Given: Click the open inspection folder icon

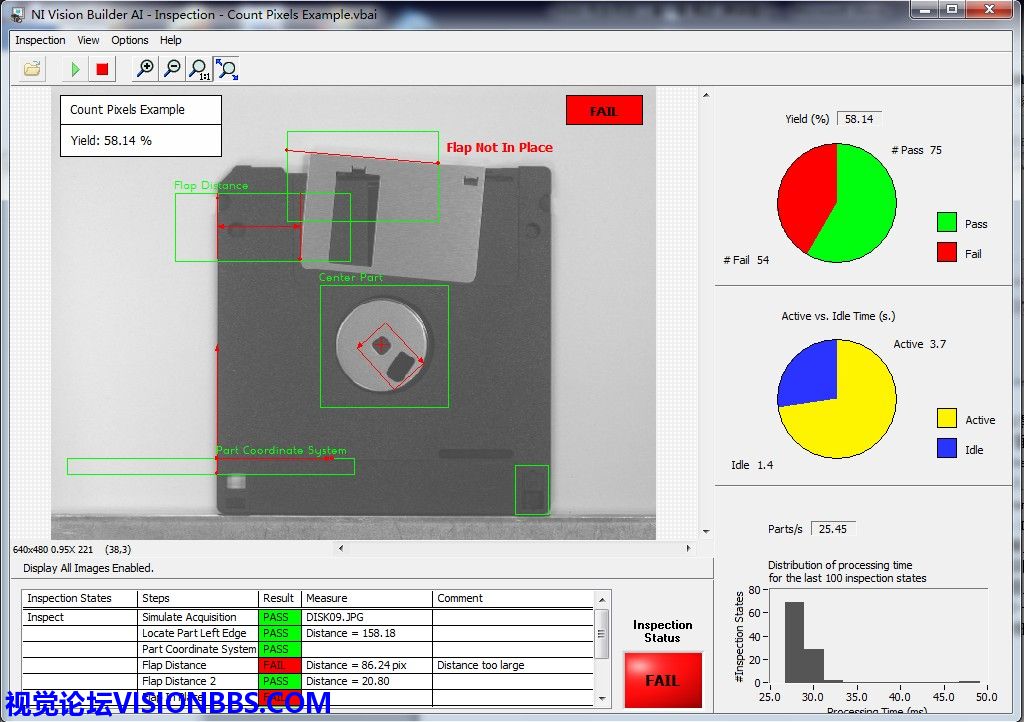Looking at the screenshot, I should tap(32, 69).
